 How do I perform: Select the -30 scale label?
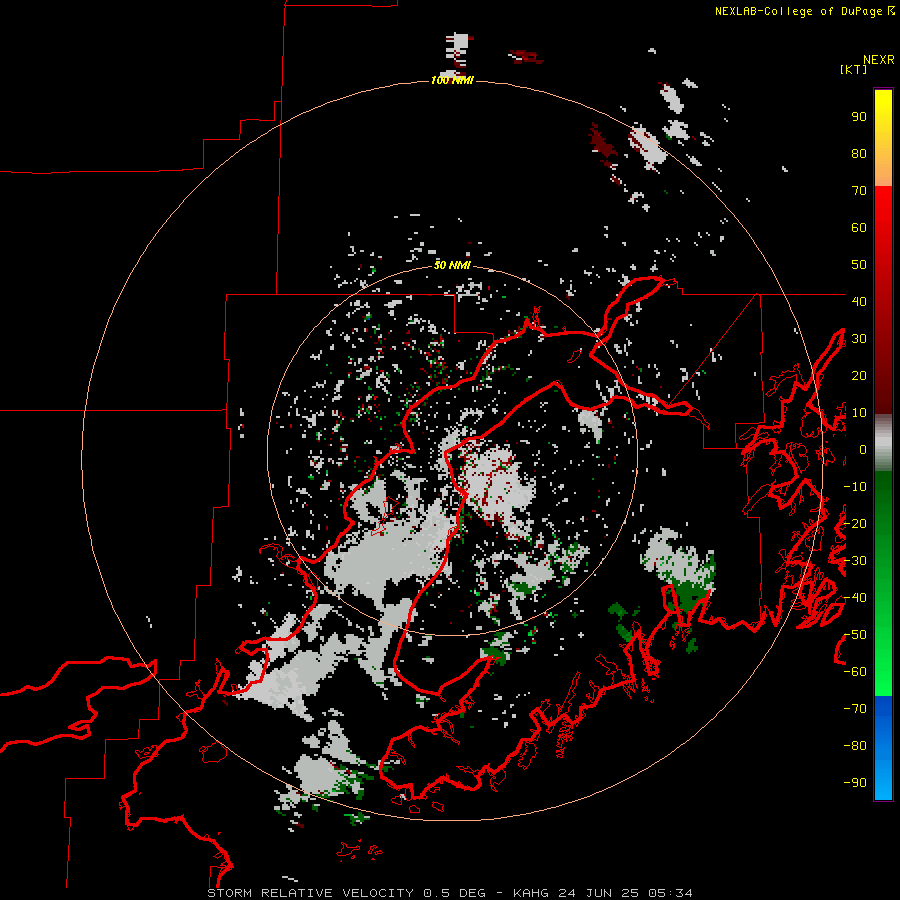pyautogui.click(x=855, y=561)
